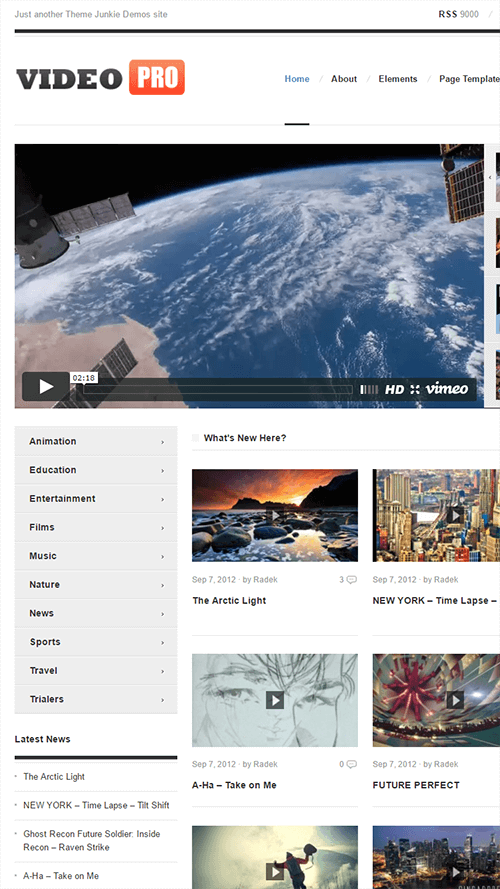
Task: Open the Vimeo logo link
Action: (x=447, y=389)
